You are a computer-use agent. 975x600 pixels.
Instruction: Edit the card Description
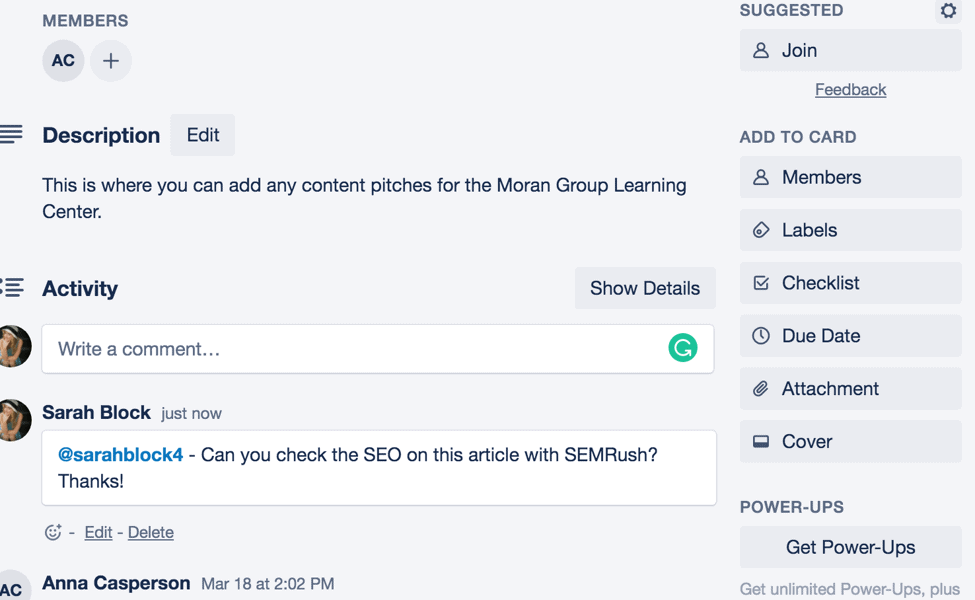pyautogui.click(x=203, y=135)
